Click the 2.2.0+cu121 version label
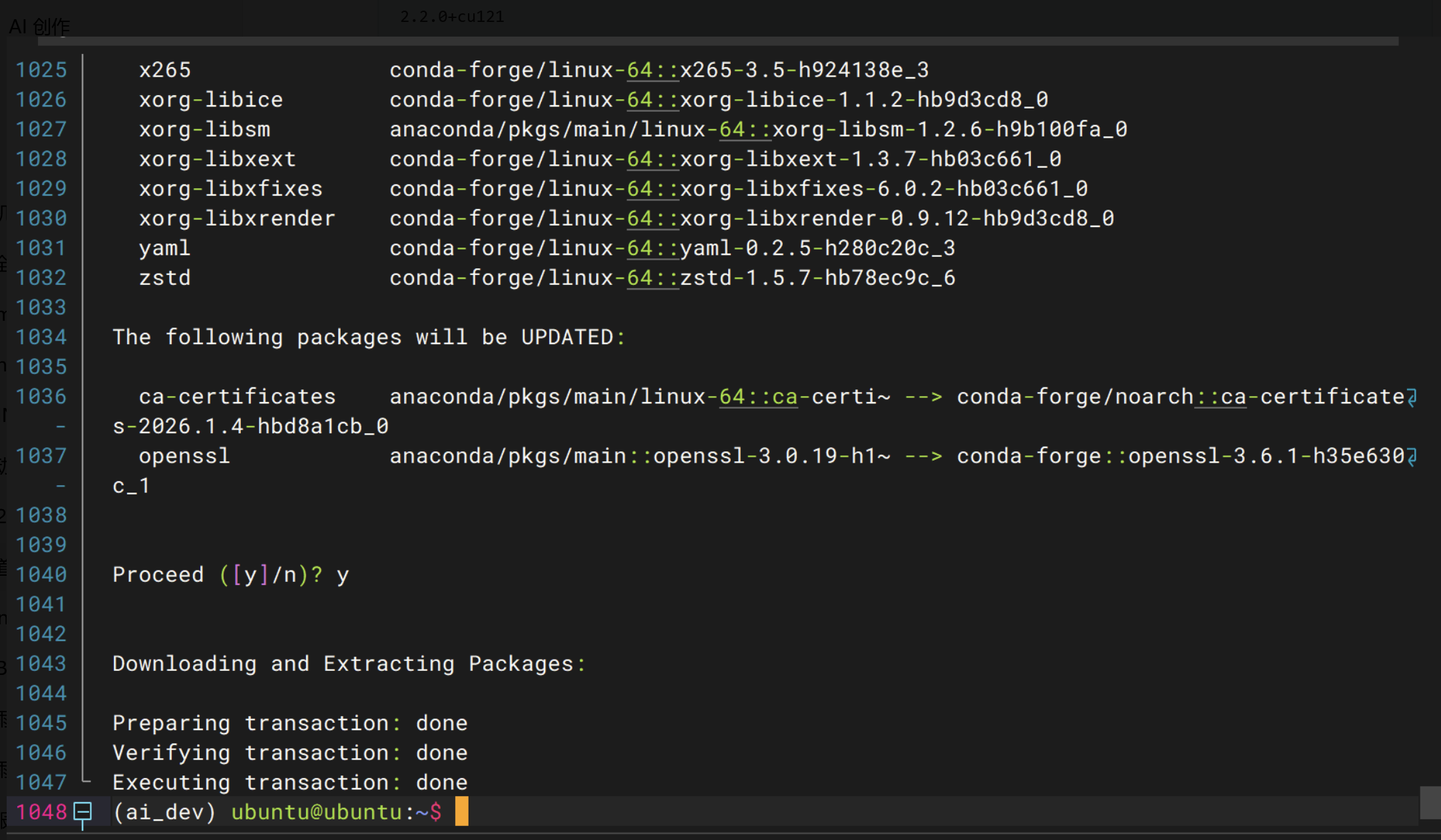 click(x=452, y=17)
